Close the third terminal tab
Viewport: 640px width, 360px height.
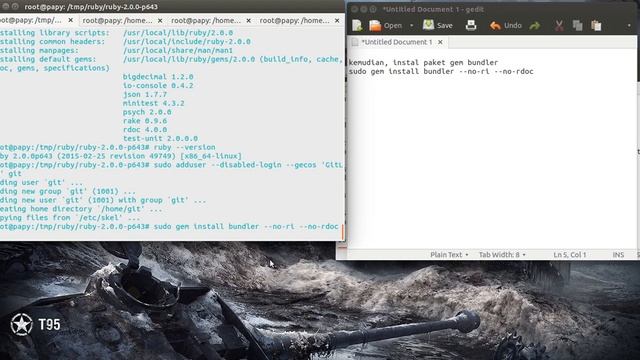(249, 20)
